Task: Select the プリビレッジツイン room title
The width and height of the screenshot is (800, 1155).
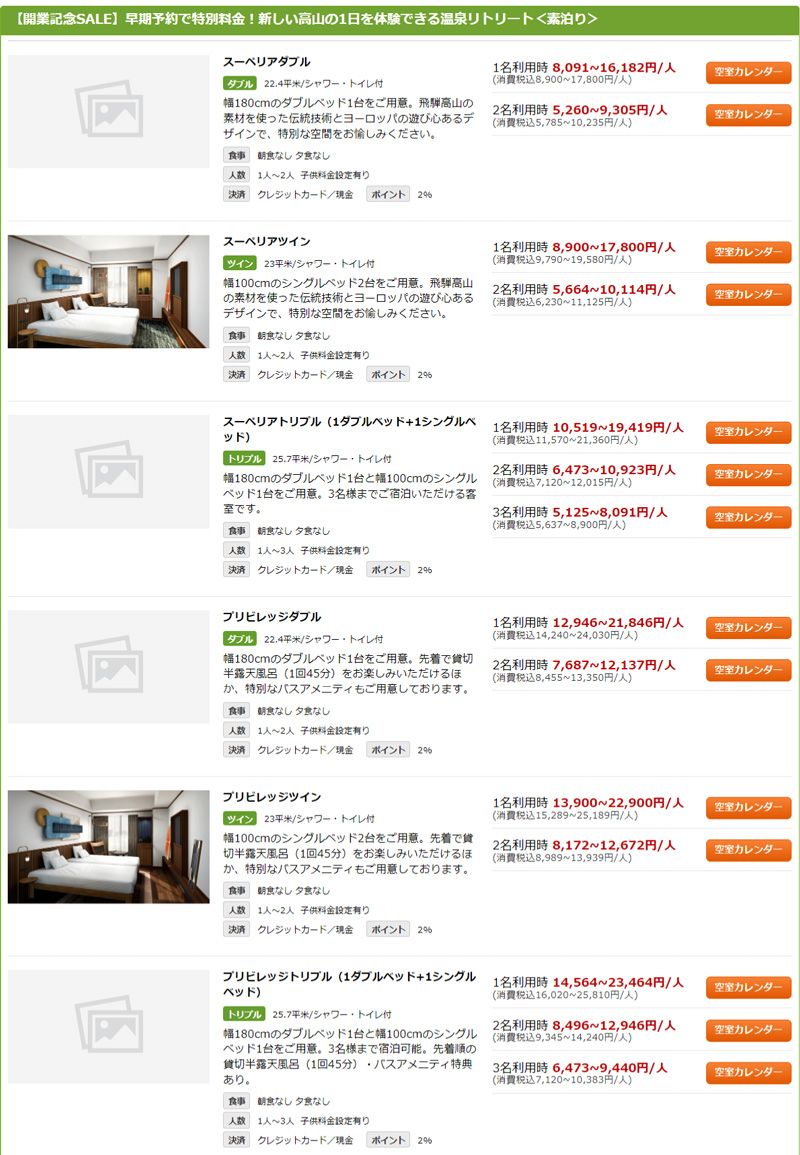Action: click(x=272, y=797)
